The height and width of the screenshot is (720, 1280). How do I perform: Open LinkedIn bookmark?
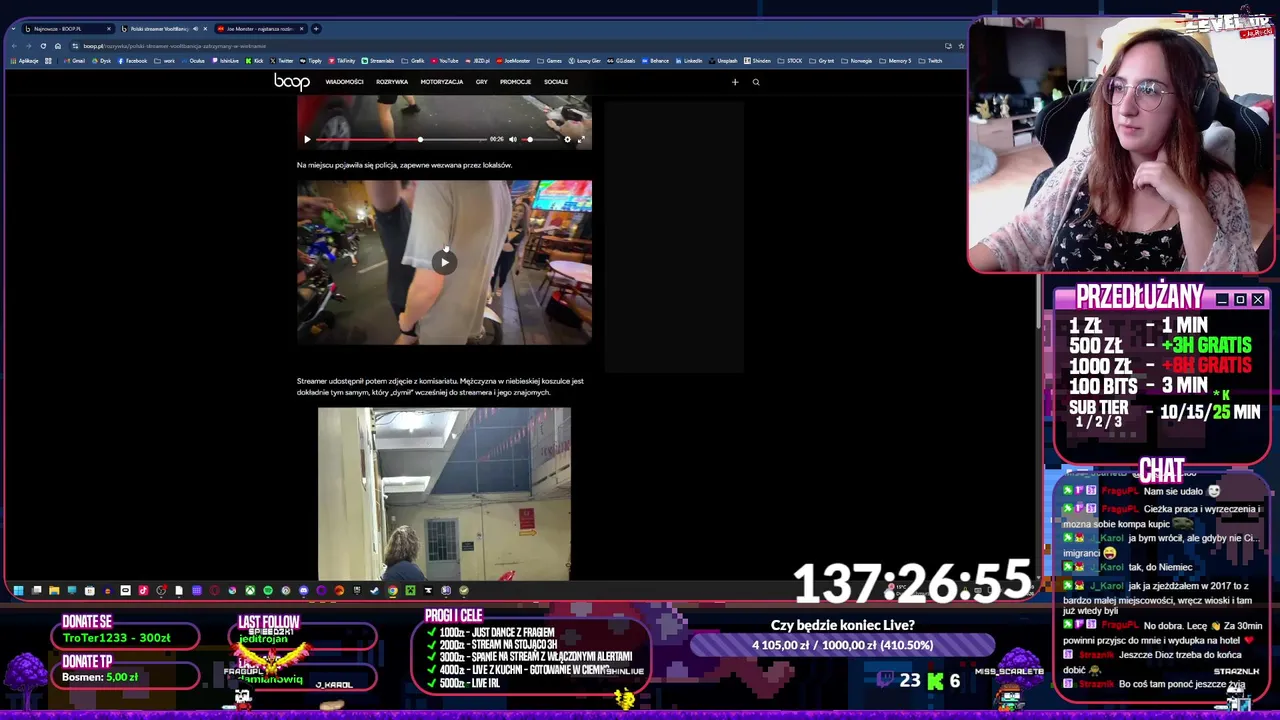[x=689, y=61]
